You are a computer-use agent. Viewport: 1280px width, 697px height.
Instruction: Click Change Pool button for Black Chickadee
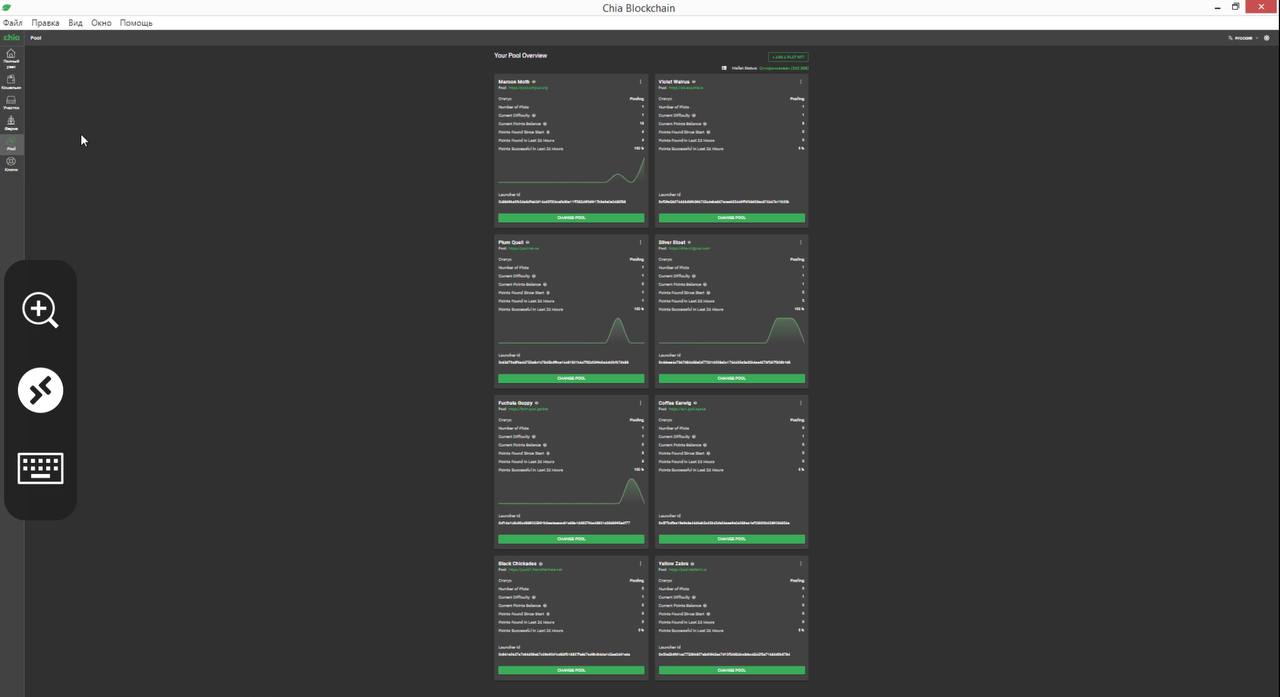tap(571, 670)
